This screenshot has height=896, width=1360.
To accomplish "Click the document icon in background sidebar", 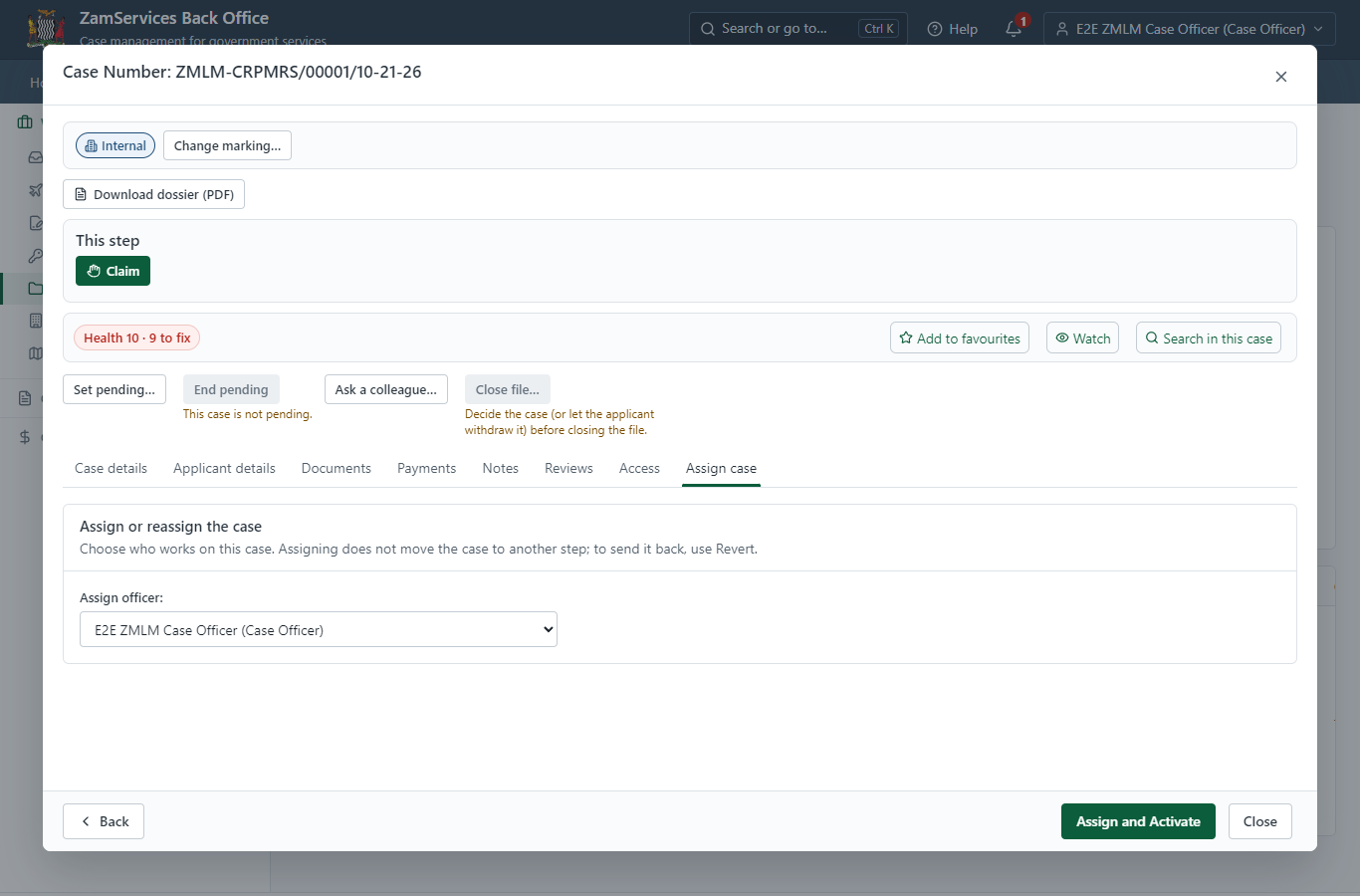I will 25,398.
